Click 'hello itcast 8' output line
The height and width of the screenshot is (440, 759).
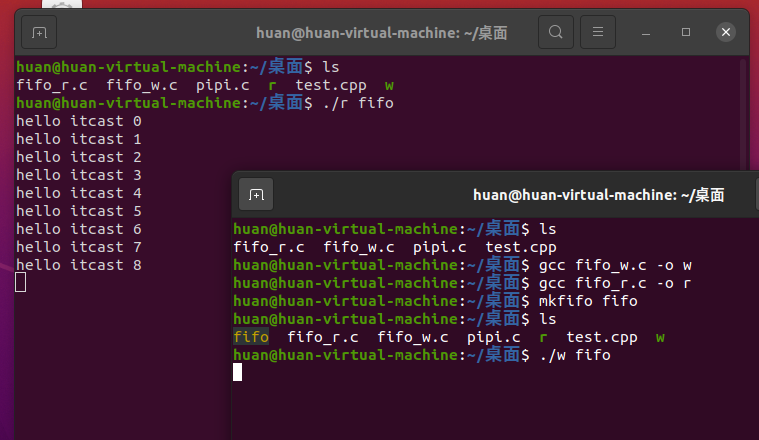tap(79, 265)
